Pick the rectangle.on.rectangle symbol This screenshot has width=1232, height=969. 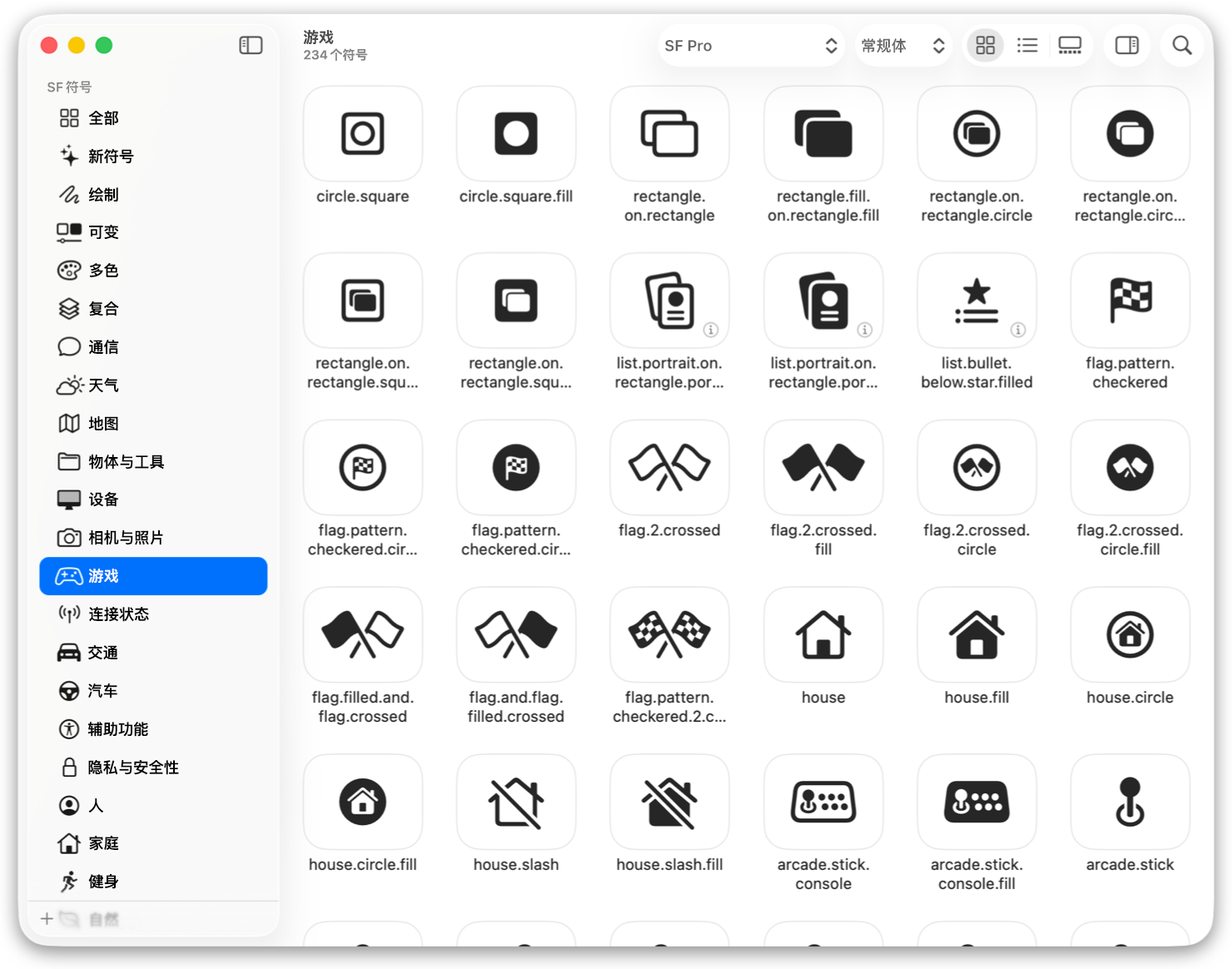(x=669, y=134)
